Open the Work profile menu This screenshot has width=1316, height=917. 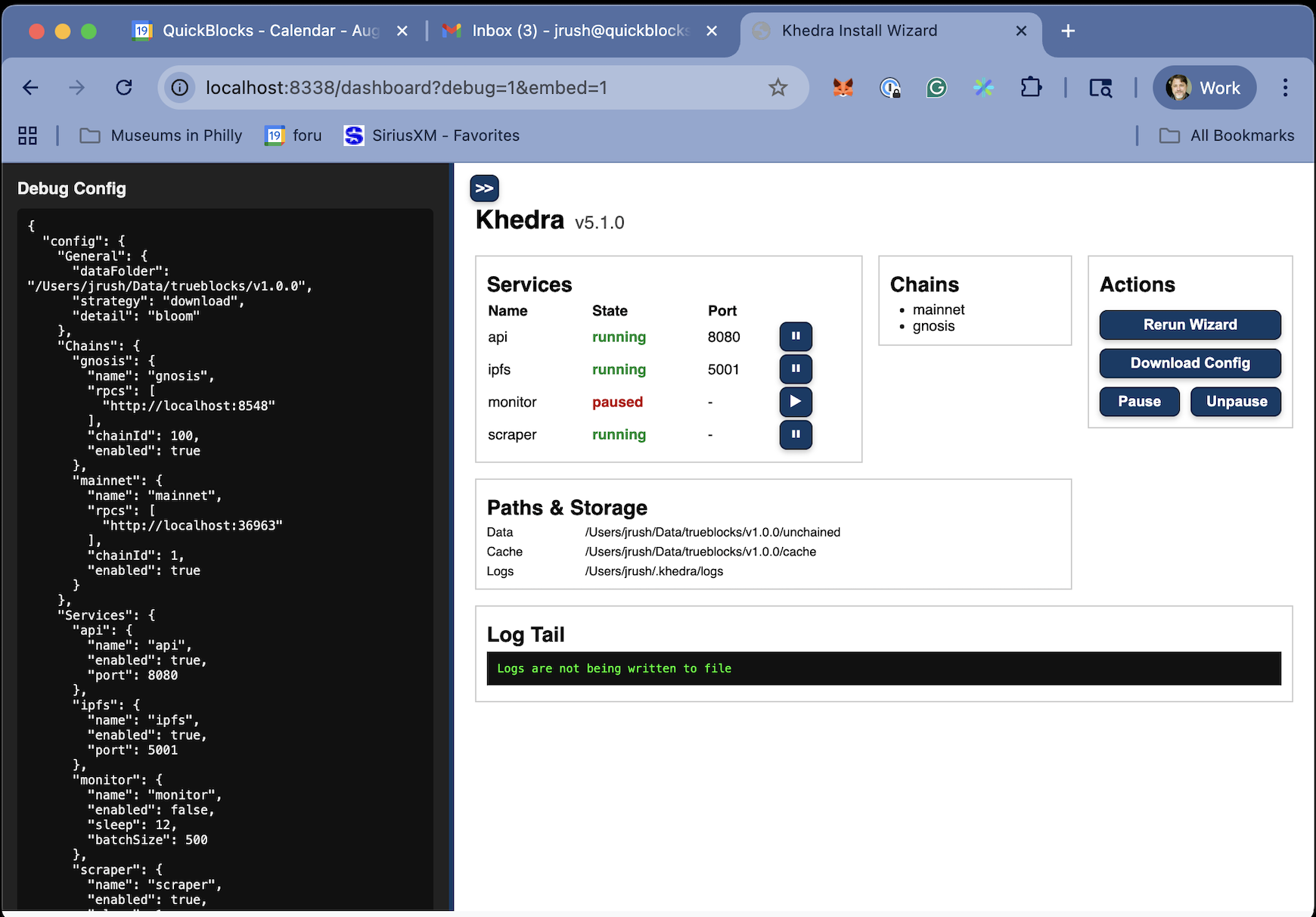point(1204,88)
